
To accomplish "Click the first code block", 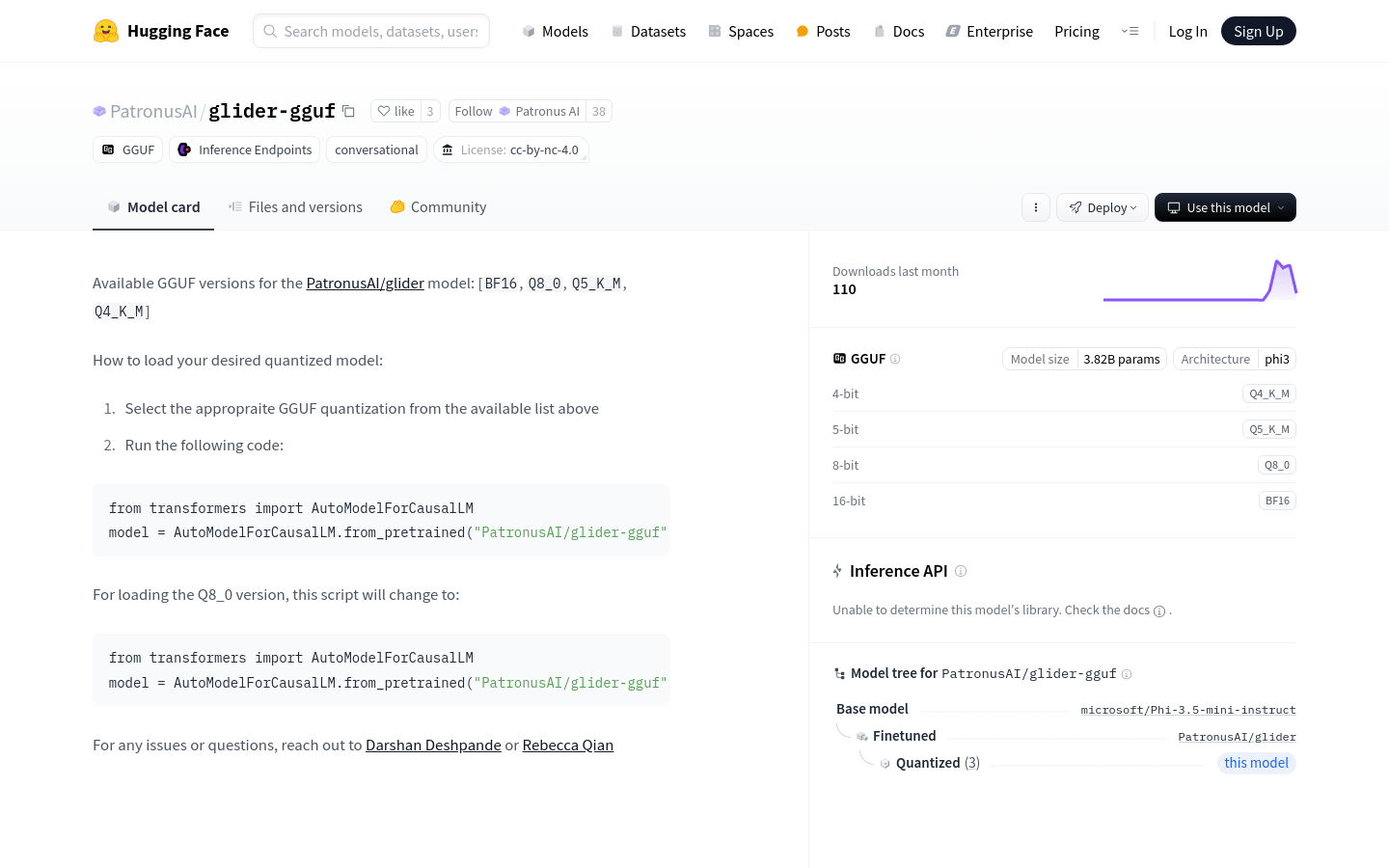I will pos(381,521).
